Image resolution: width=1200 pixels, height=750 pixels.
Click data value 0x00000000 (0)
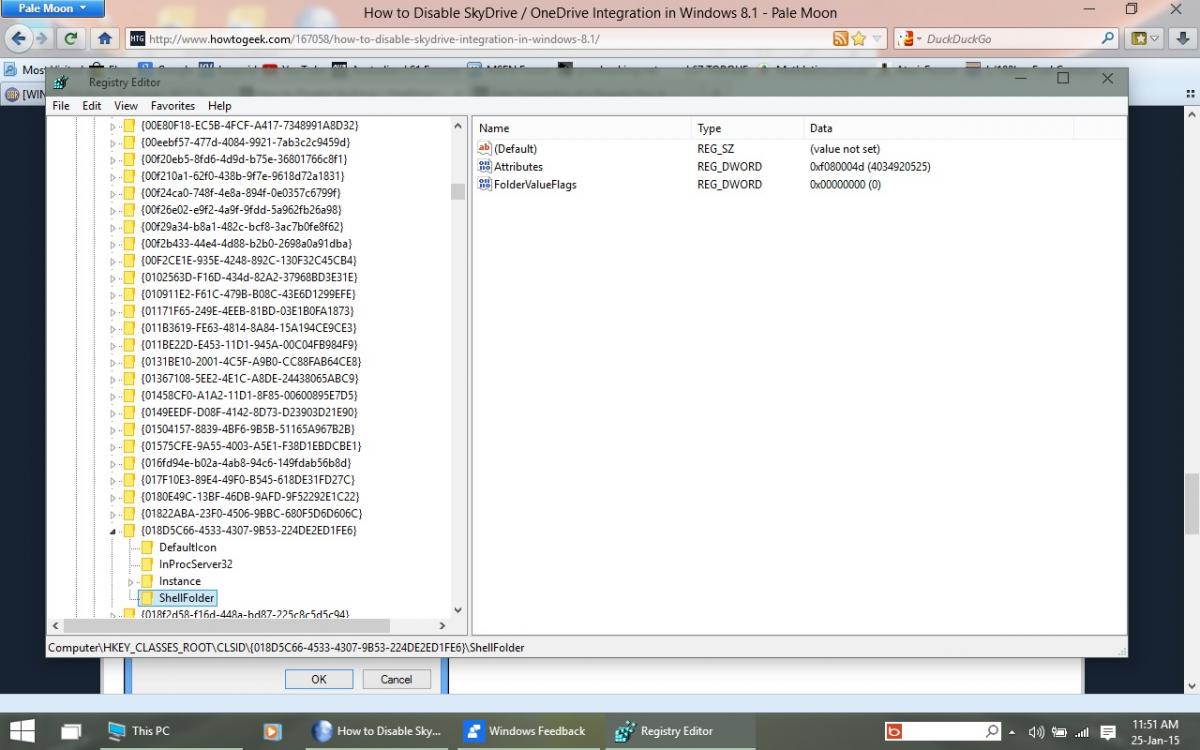tap(845, 185)
